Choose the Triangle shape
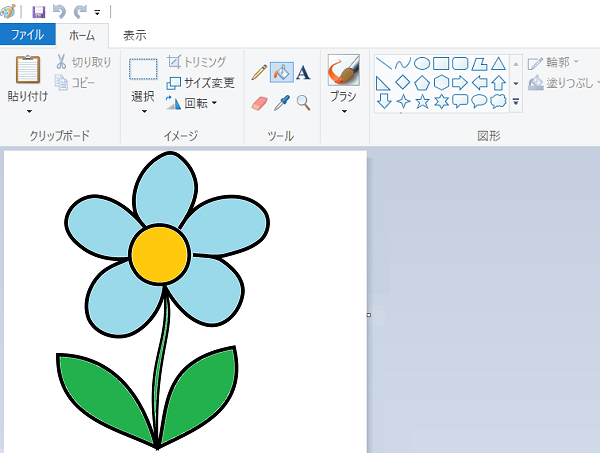600x453 pixels. 498,64
